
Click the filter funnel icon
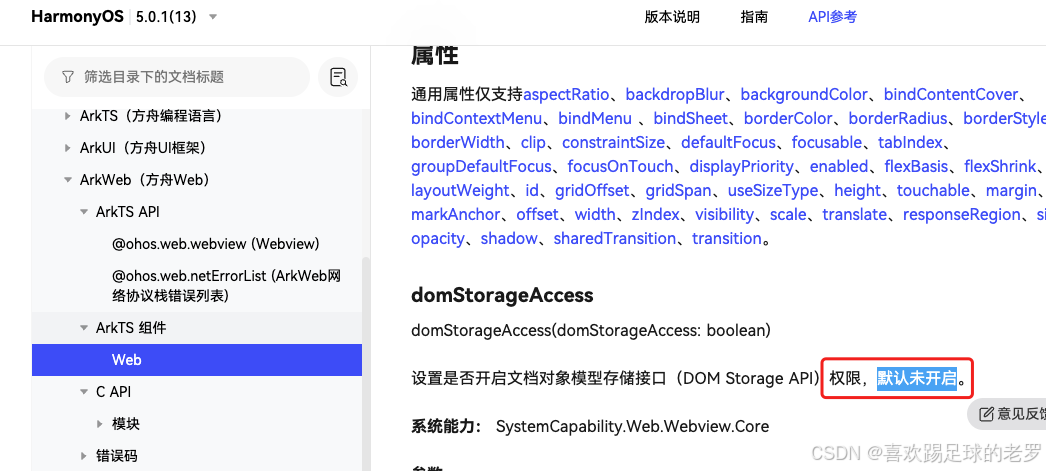tap(67, 77)
